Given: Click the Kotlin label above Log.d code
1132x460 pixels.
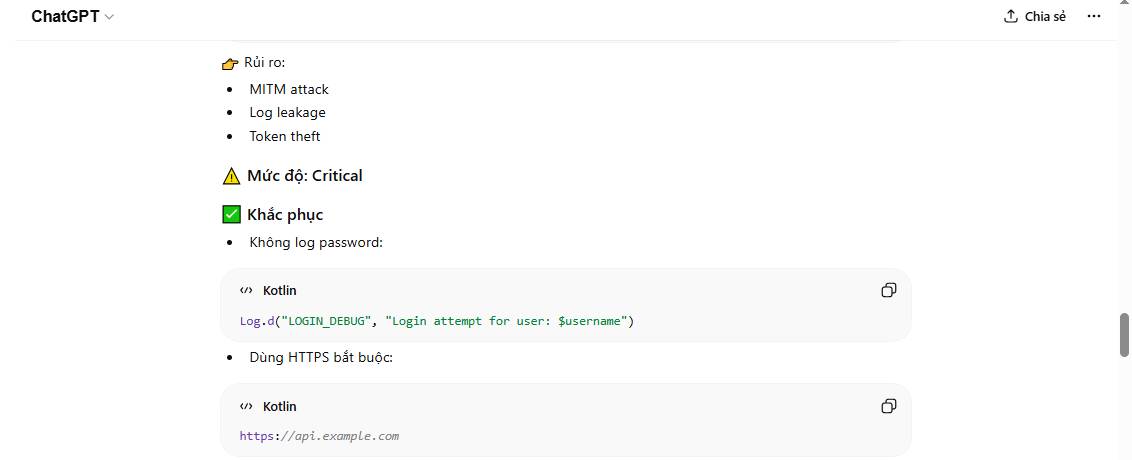Looking at the screenshot, I should [x=279, y=291].
